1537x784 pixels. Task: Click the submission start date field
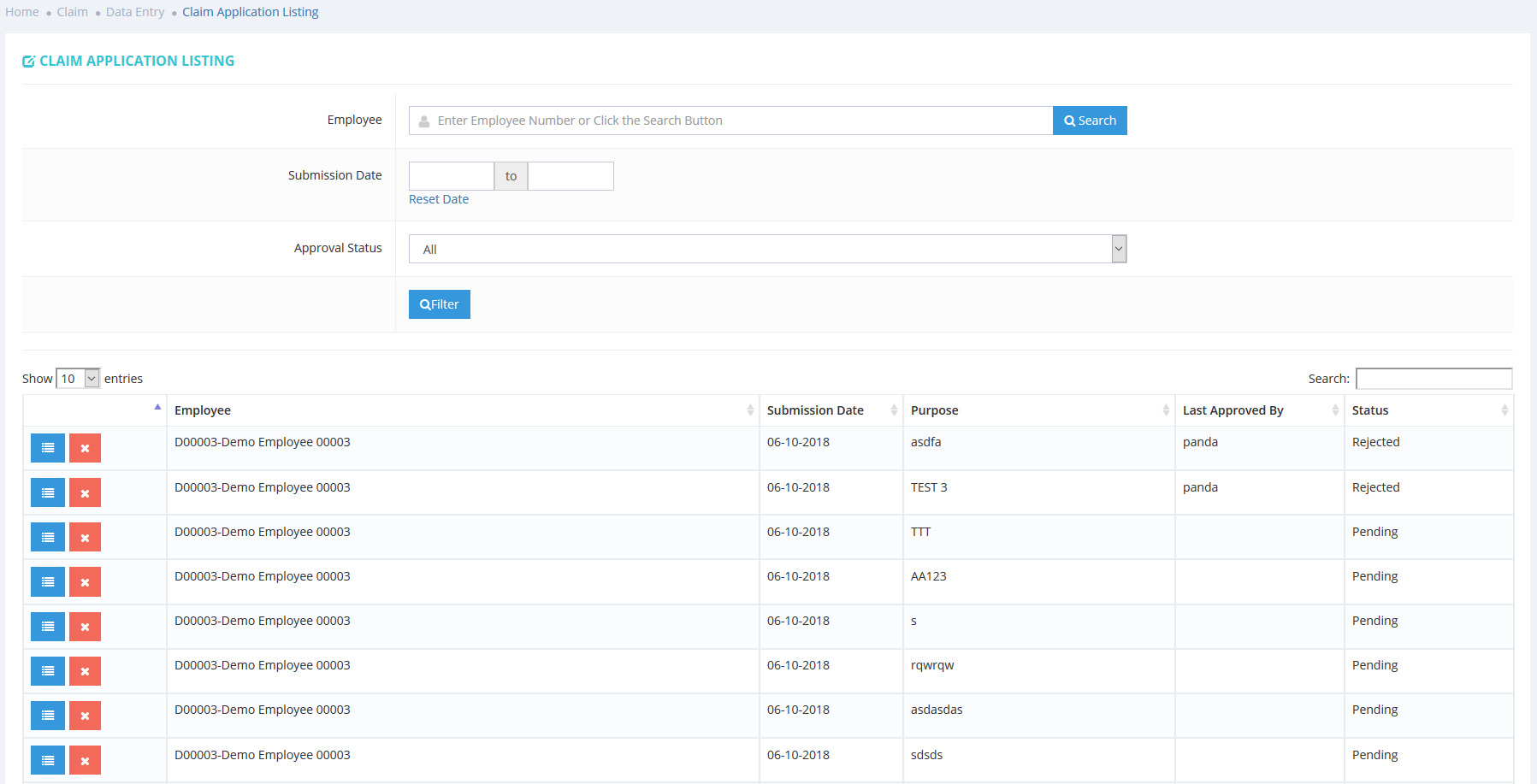click(x=452, y=176)
